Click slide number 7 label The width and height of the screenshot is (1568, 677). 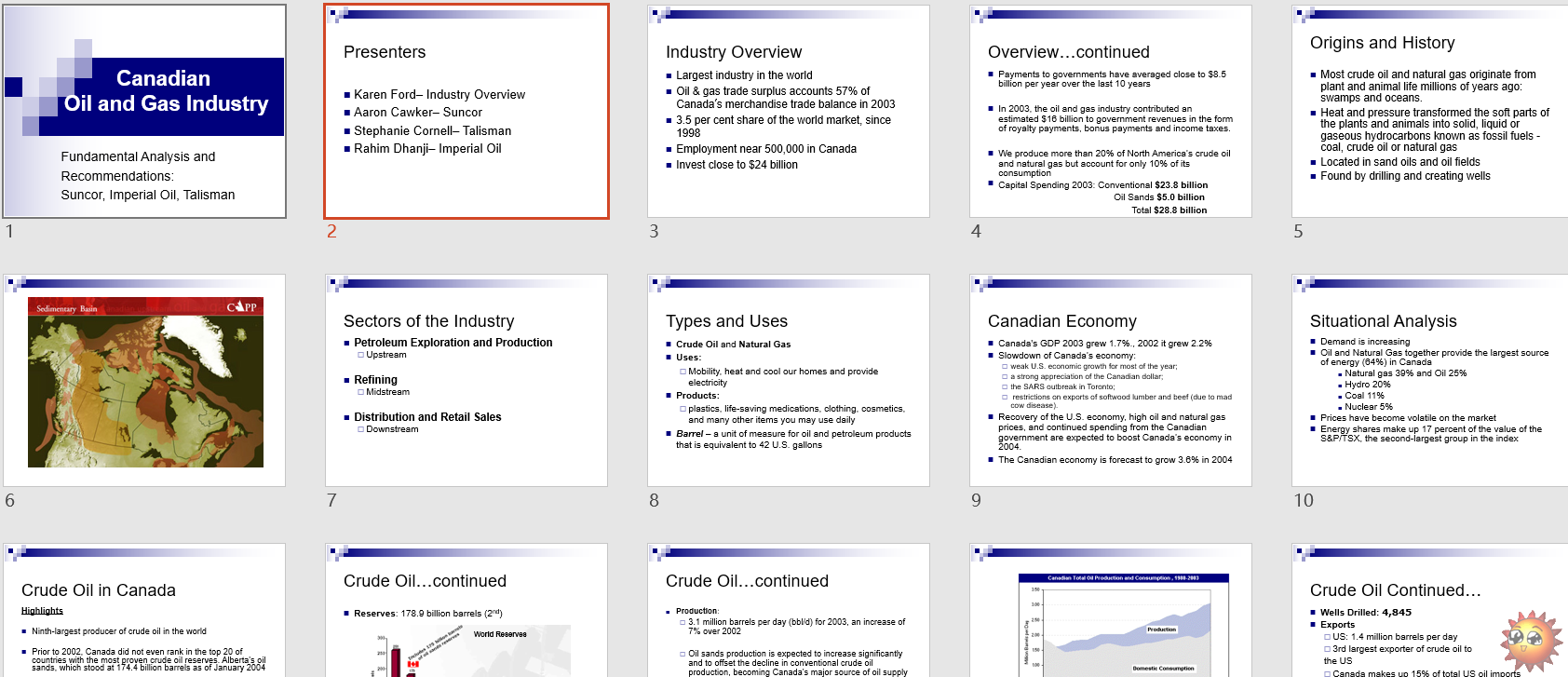(x=331, y=500)
